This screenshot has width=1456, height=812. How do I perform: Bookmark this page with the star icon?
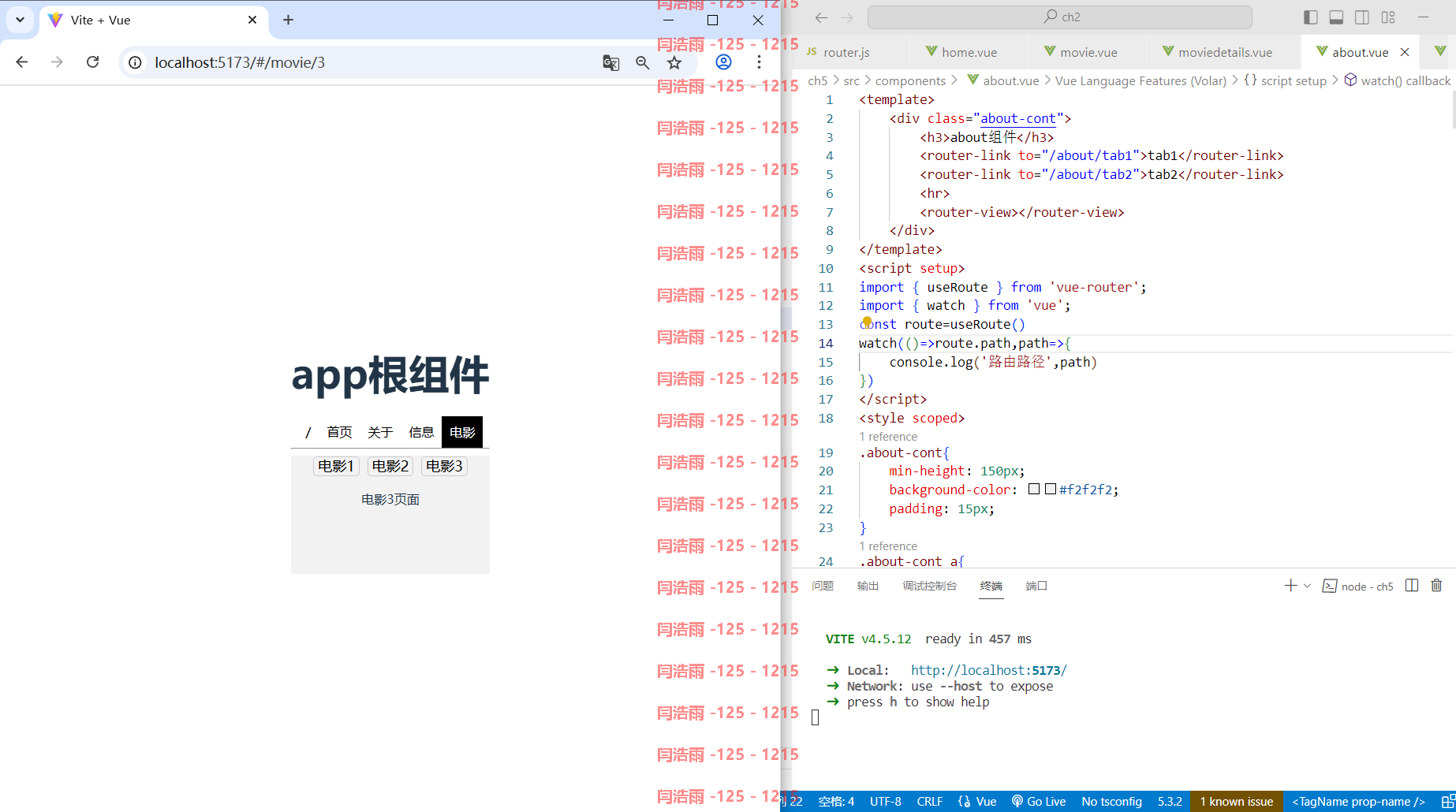point(674,62)
